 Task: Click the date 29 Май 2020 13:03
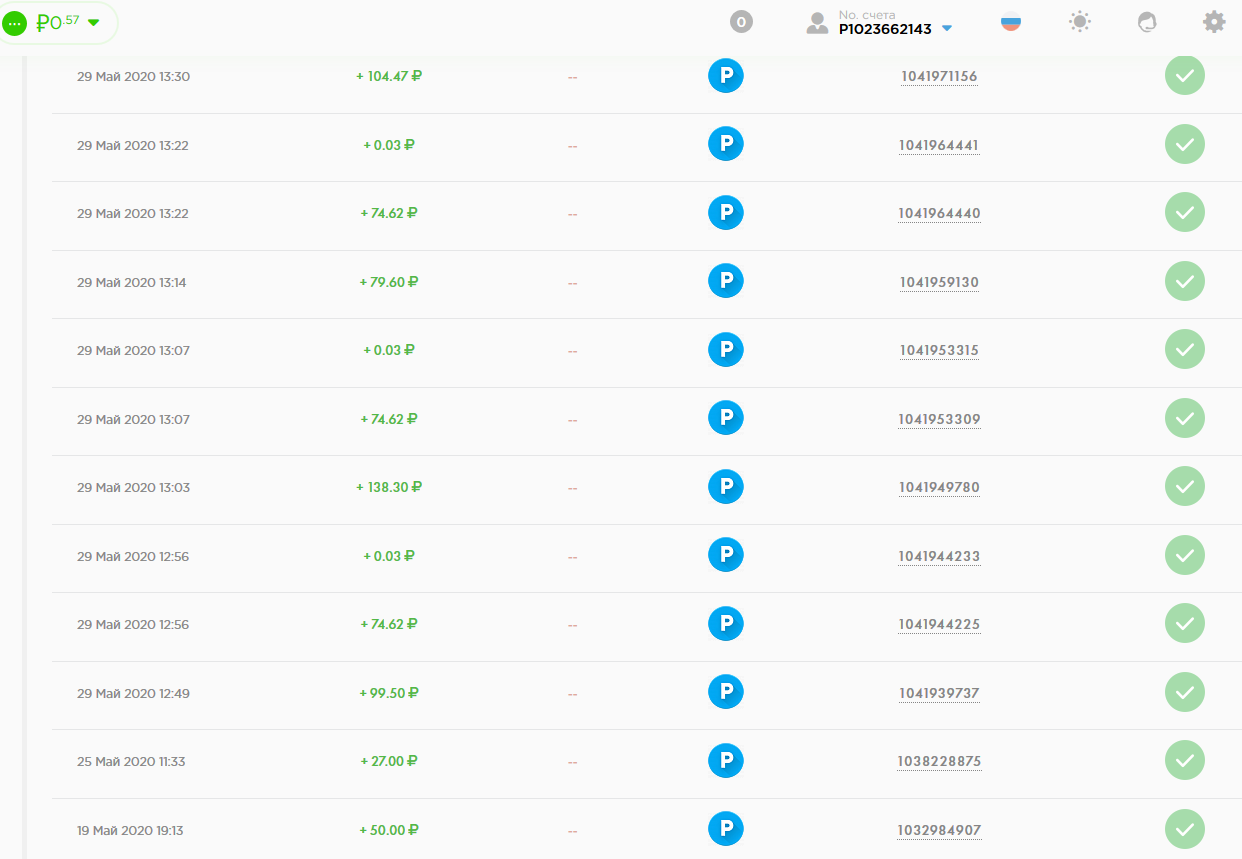pos(133,488)
